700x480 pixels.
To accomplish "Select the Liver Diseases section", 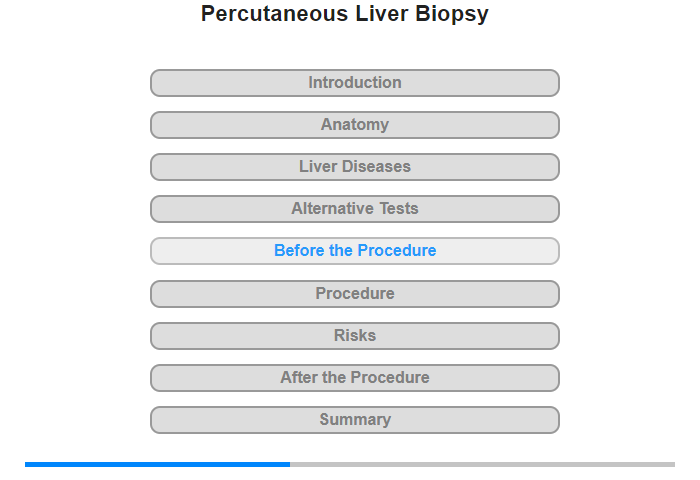I will coord(355,167).
